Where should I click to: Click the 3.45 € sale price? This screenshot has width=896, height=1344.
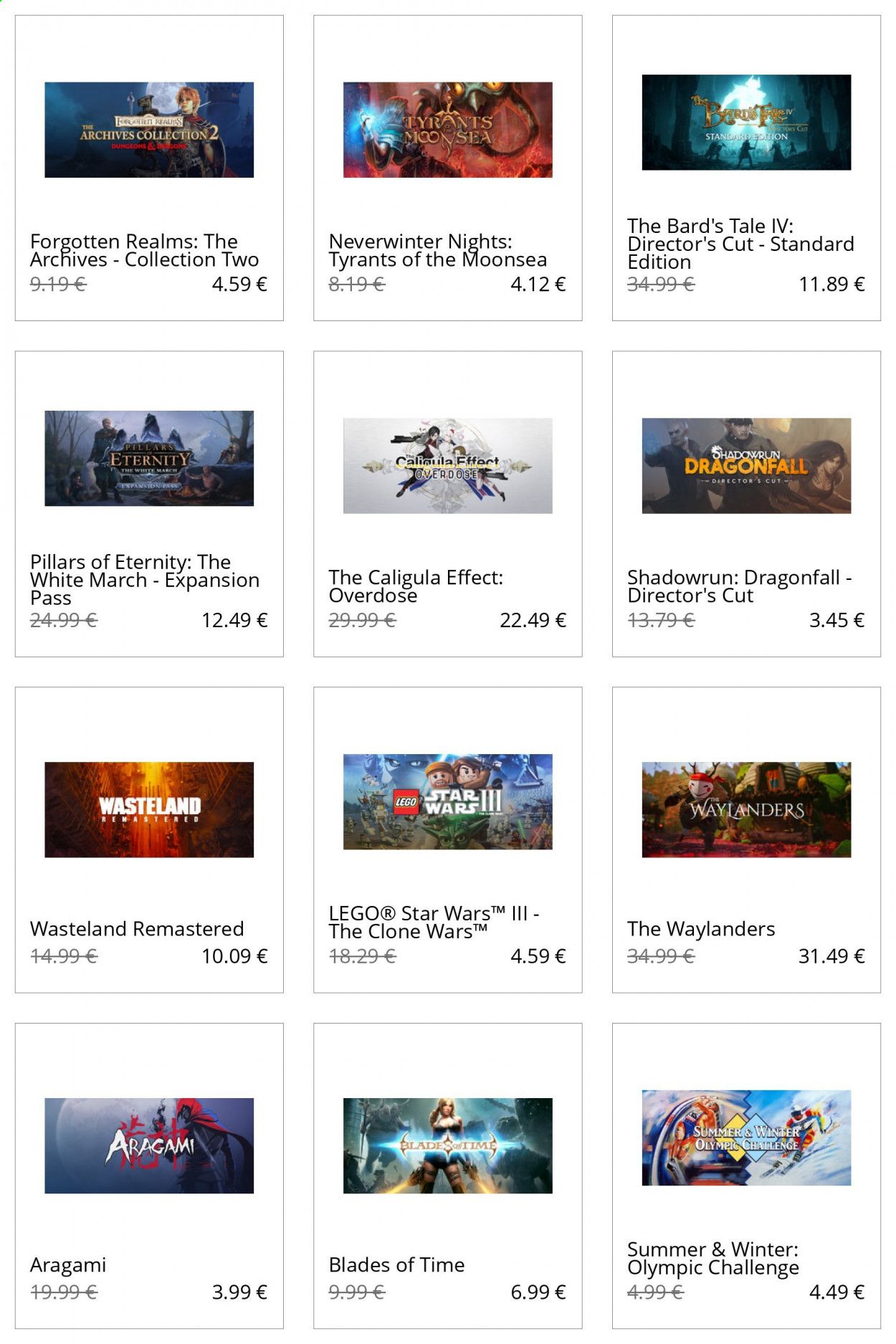pos(837,620)
